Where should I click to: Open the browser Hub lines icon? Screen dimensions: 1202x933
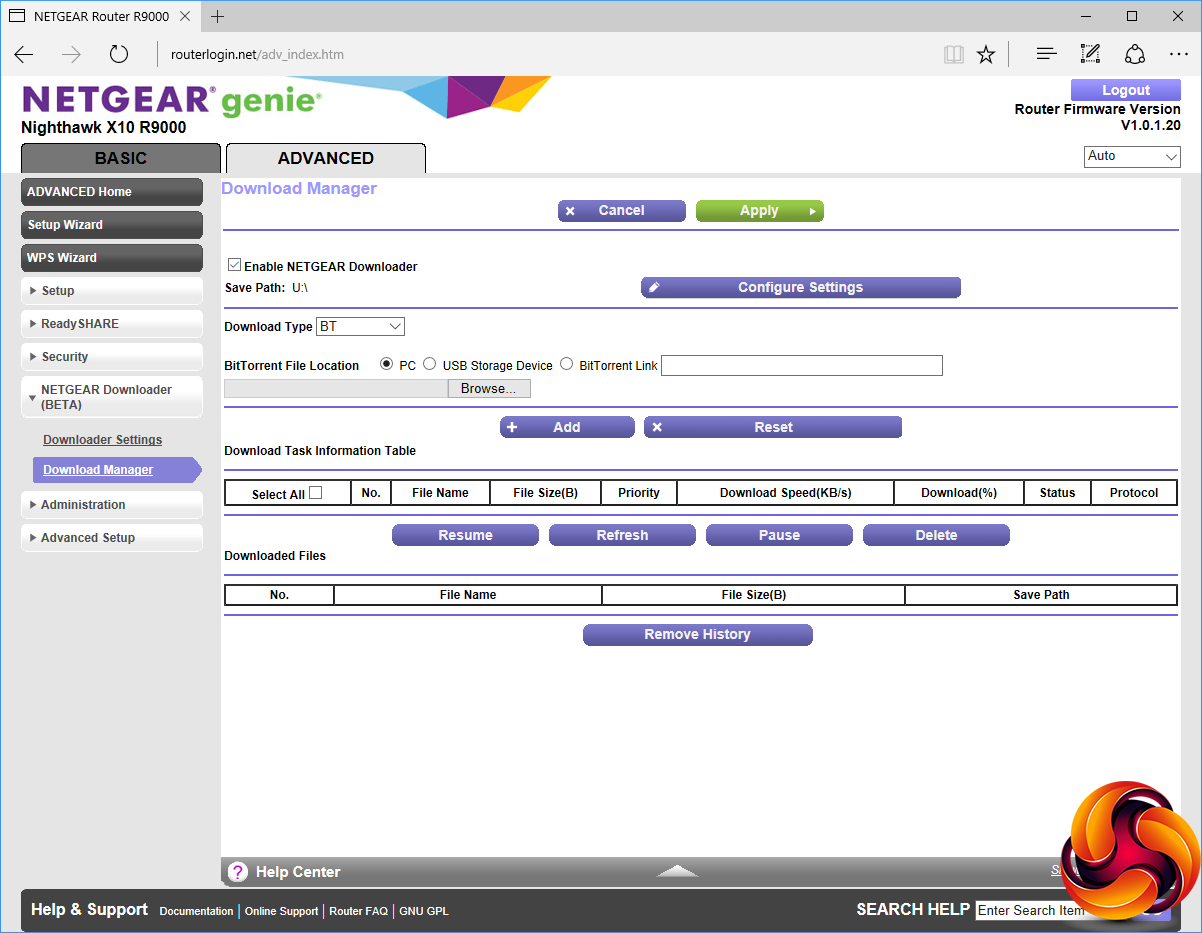pos(1046,54)
